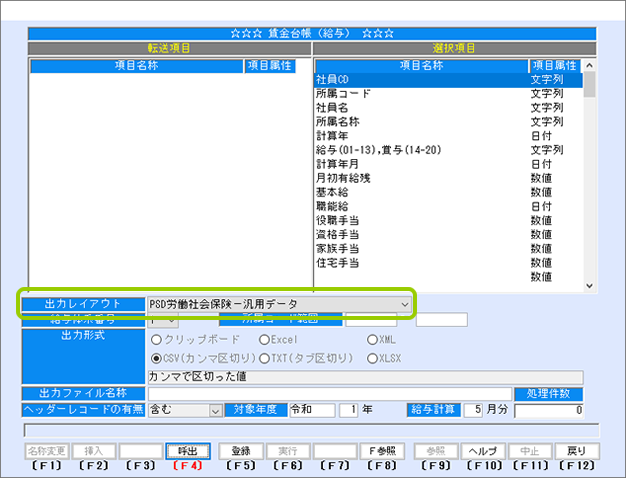The height and width of the screenshot is (479, 626).
Task: Click the 選択項目 list scroll down arrow
Action: point(590,286)
